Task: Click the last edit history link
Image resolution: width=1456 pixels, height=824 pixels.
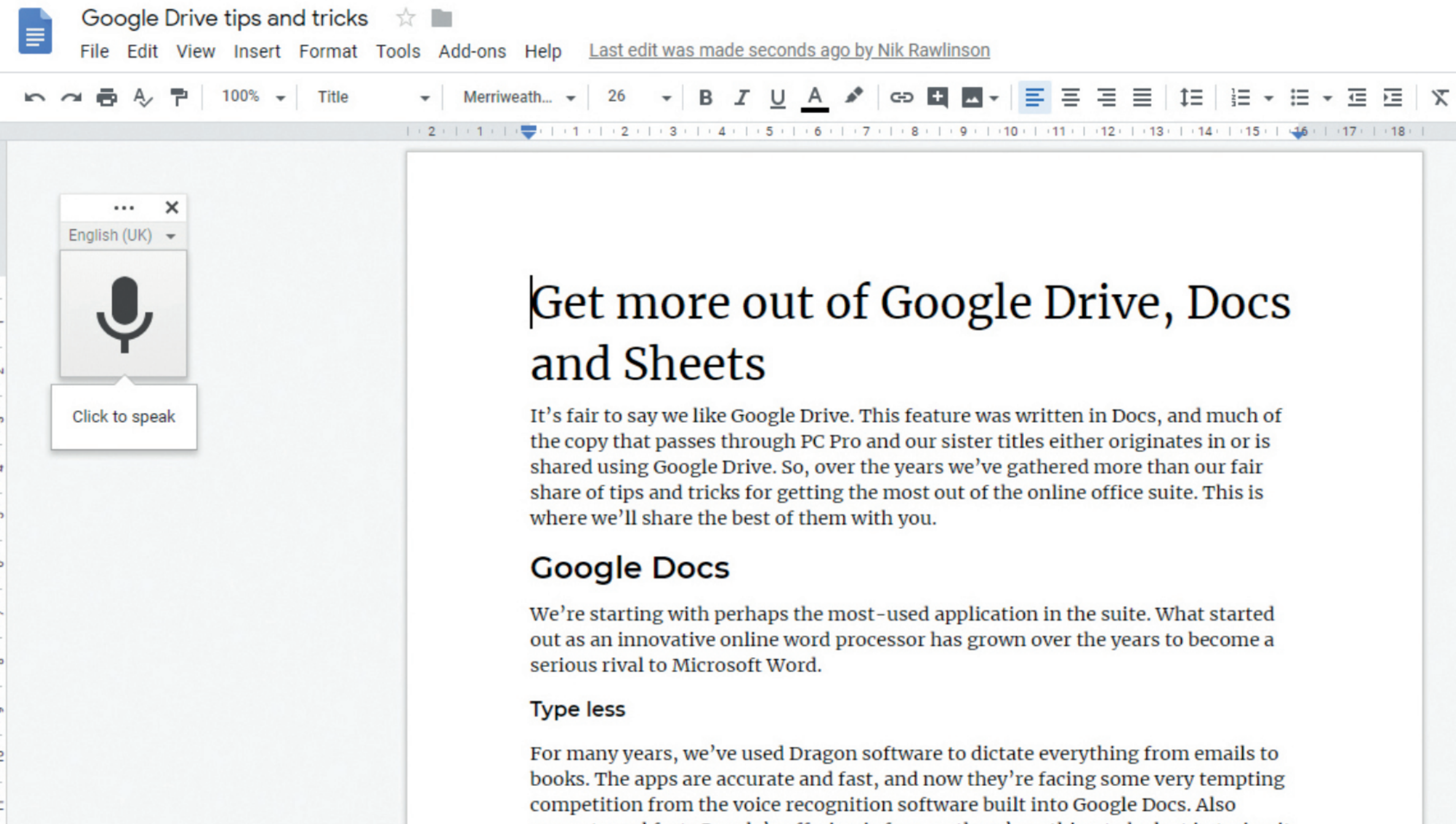Action: click(789, 50)
